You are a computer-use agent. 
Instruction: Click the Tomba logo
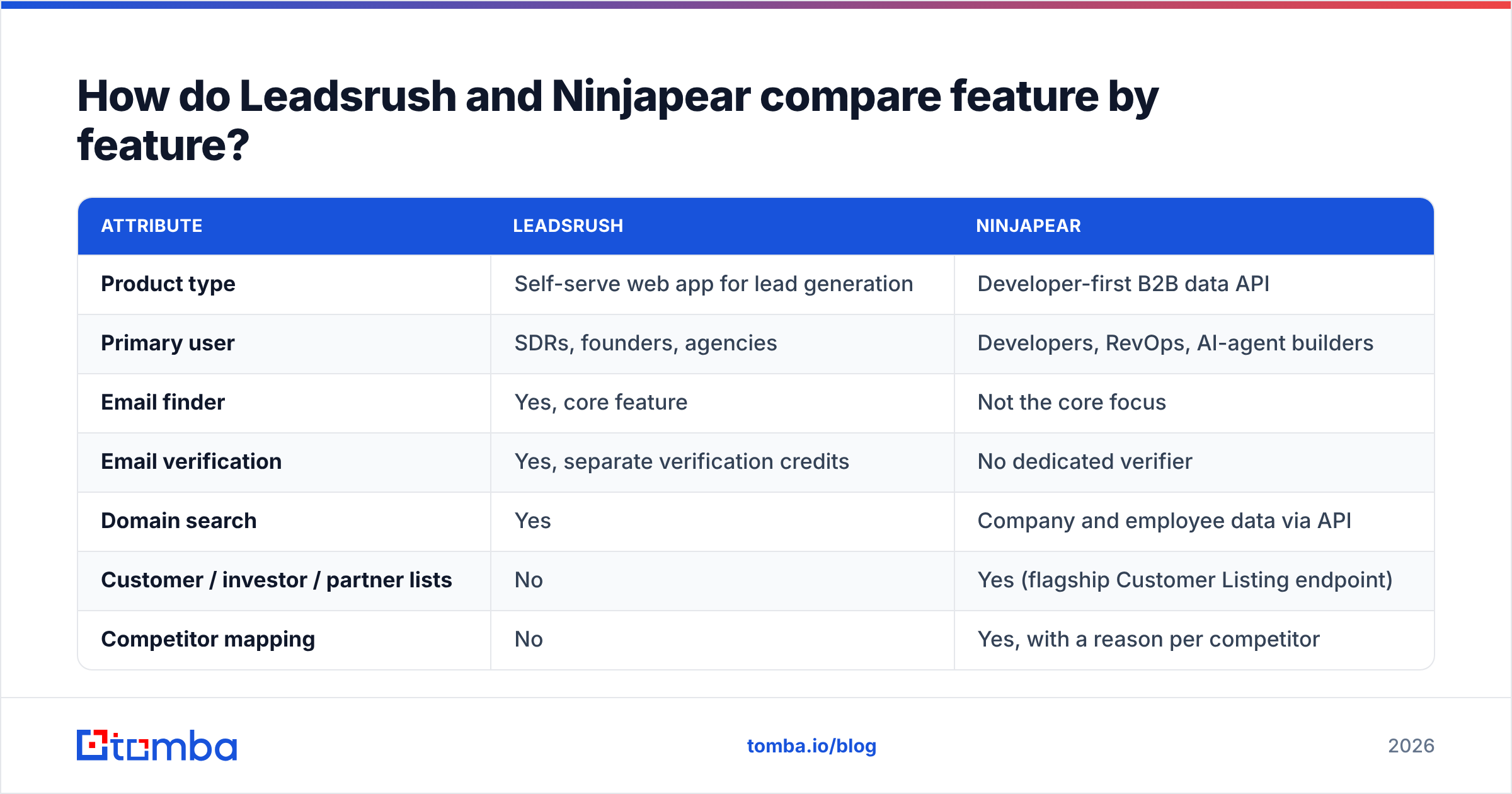[x=157, y=745]
